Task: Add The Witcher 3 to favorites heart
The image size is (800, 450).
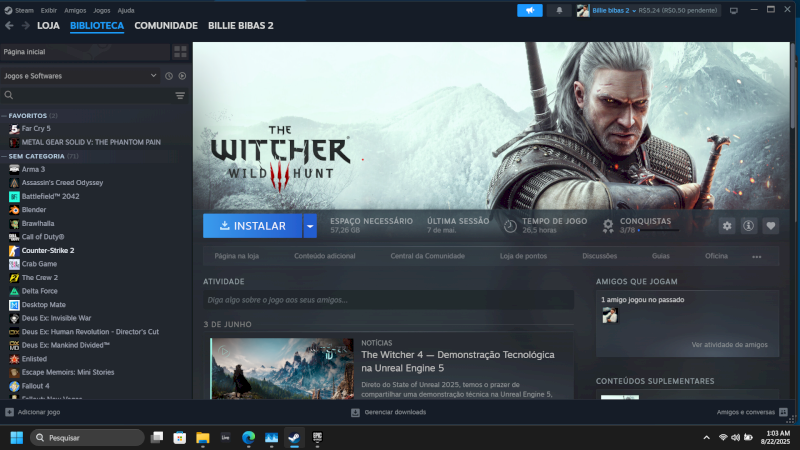Action: pos(770,226)
